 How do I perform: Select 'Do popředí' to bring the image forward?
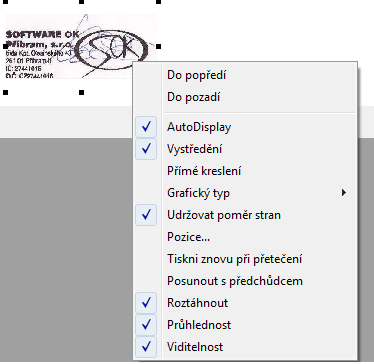pos(246,75)
